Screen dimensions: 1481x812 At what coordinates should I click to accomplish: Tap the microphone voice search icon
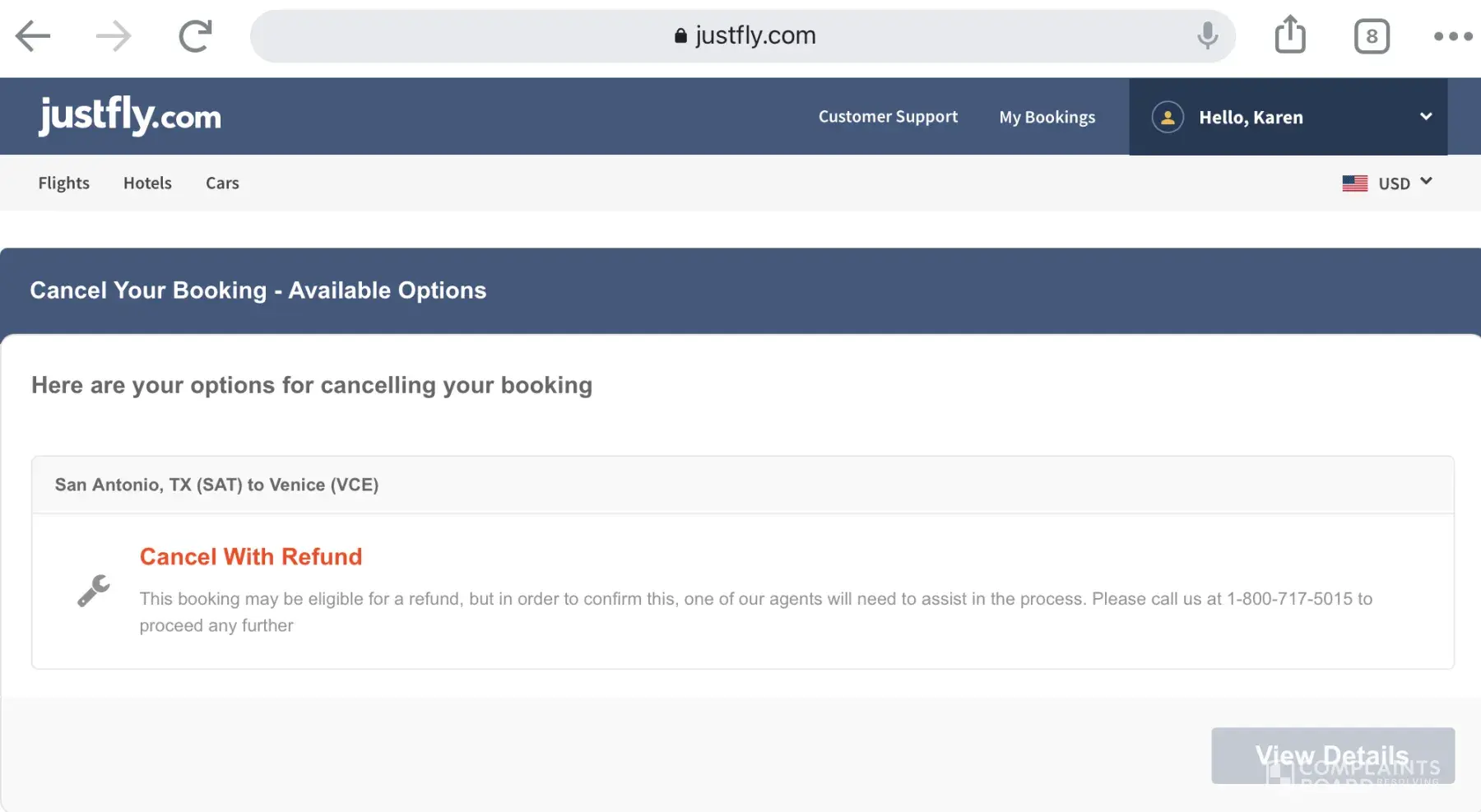tap(1207, 35)
